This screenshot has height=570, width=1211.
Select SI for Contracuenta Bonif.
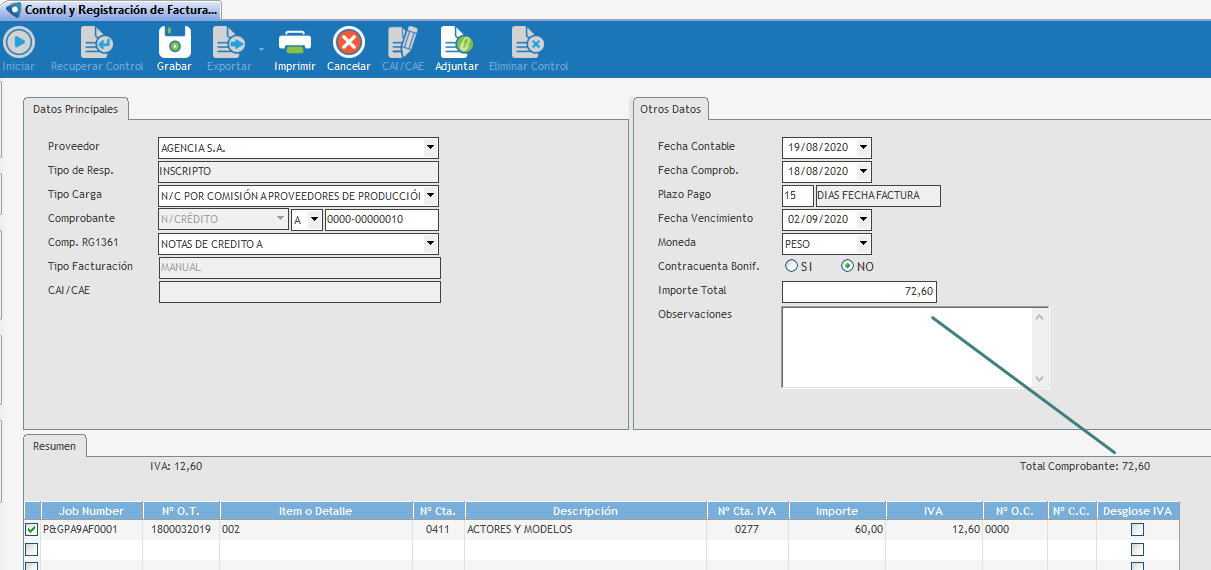[x=792, y=267]
